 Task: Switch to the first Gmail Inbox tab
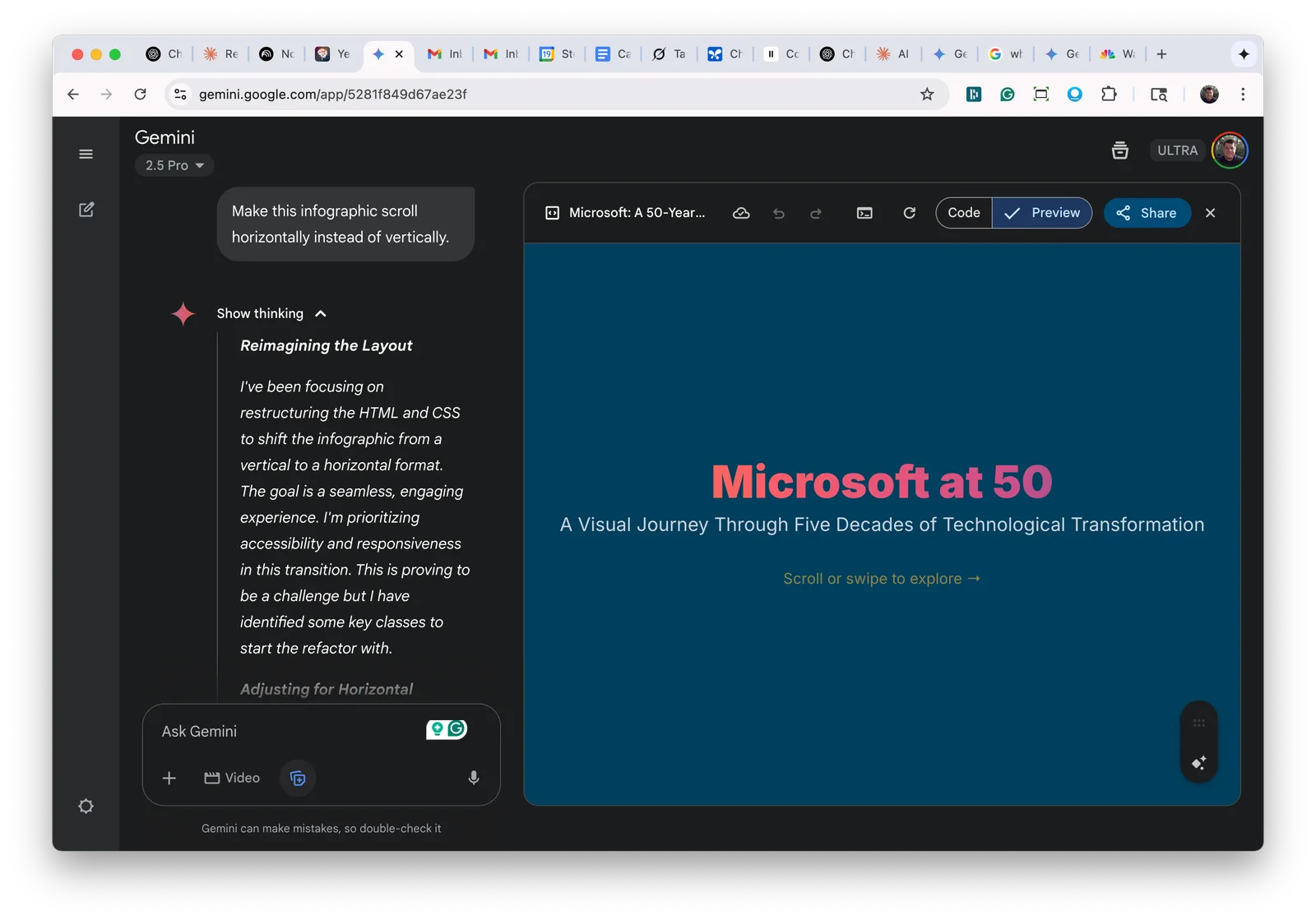click(x=445, y=54)
